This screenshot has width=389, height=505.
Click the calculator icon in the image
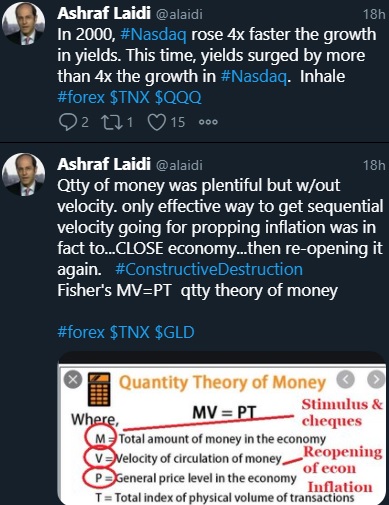[x=99, y=389]
